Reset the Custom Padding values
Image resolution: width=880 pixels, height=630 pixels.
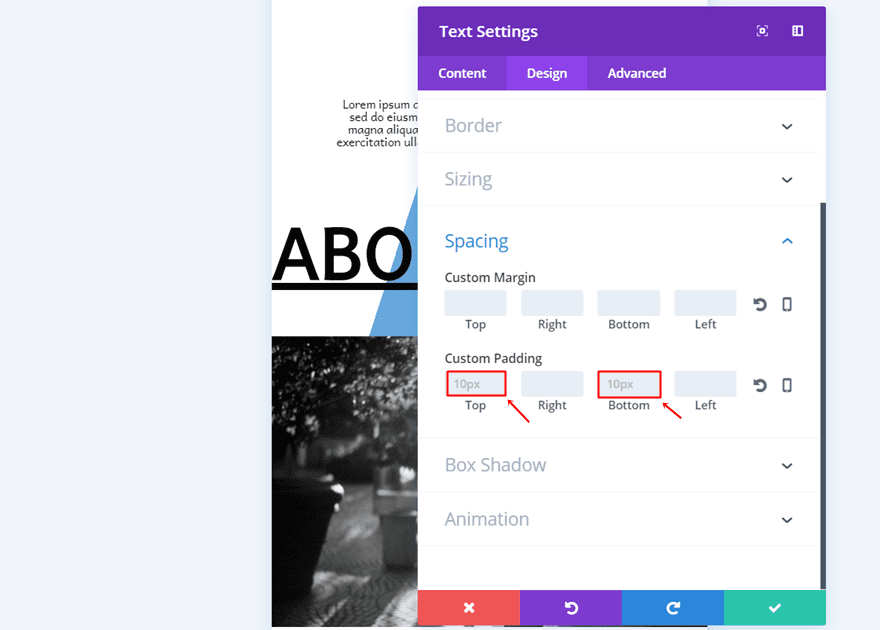coord(760,385)
